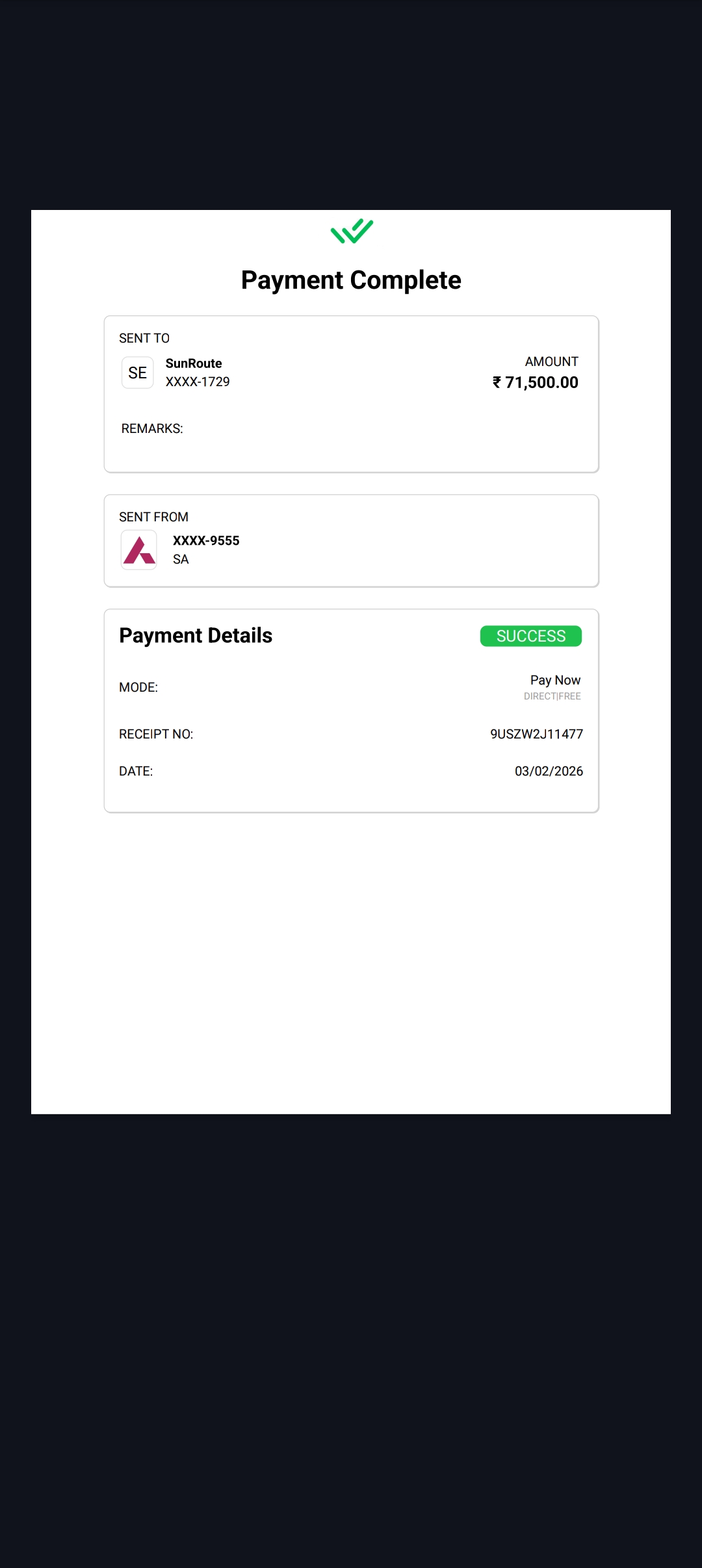Tap sender account number XXXX-9555
This screenshot has height=1568, width=702.
(206, 541)
